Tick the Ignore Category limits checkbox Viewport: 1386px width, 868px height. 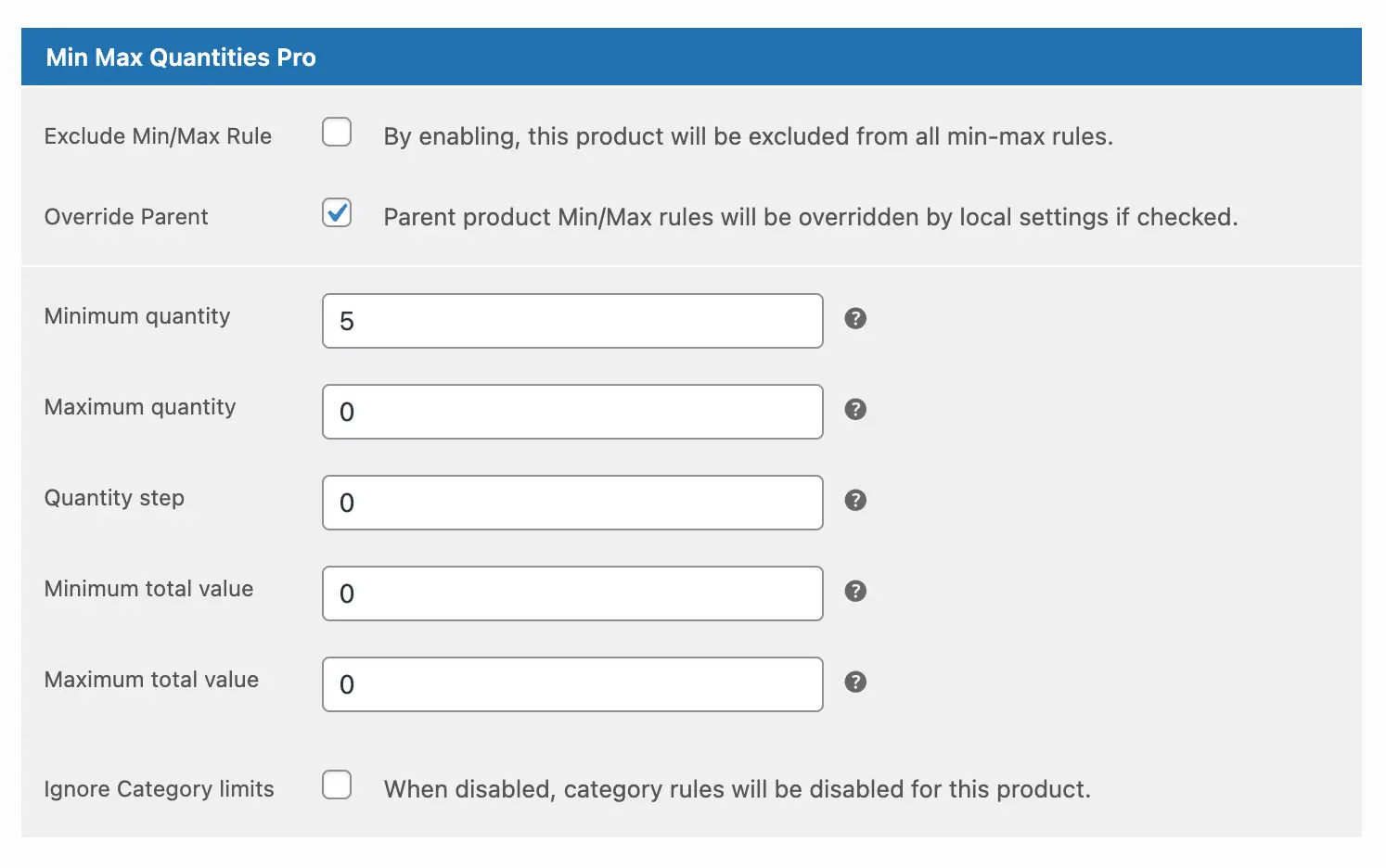(337, 785)
